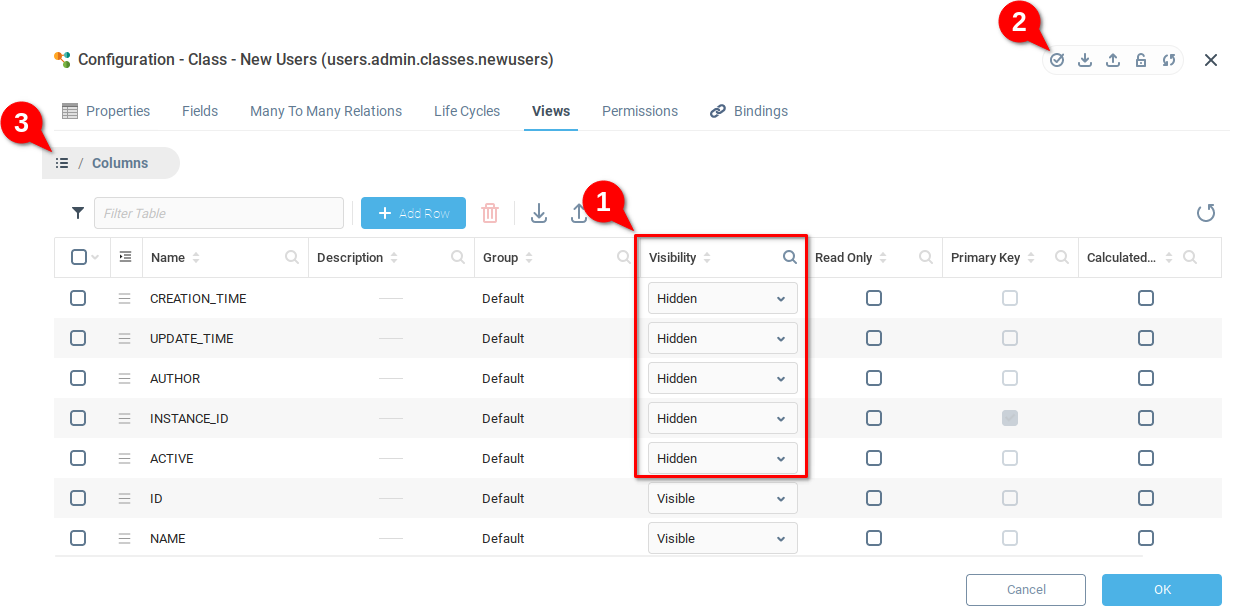Screen dimensions: 1234x613
Task: Open Visibility dropdown for CREATION_TIME
Action: point(722,298)
